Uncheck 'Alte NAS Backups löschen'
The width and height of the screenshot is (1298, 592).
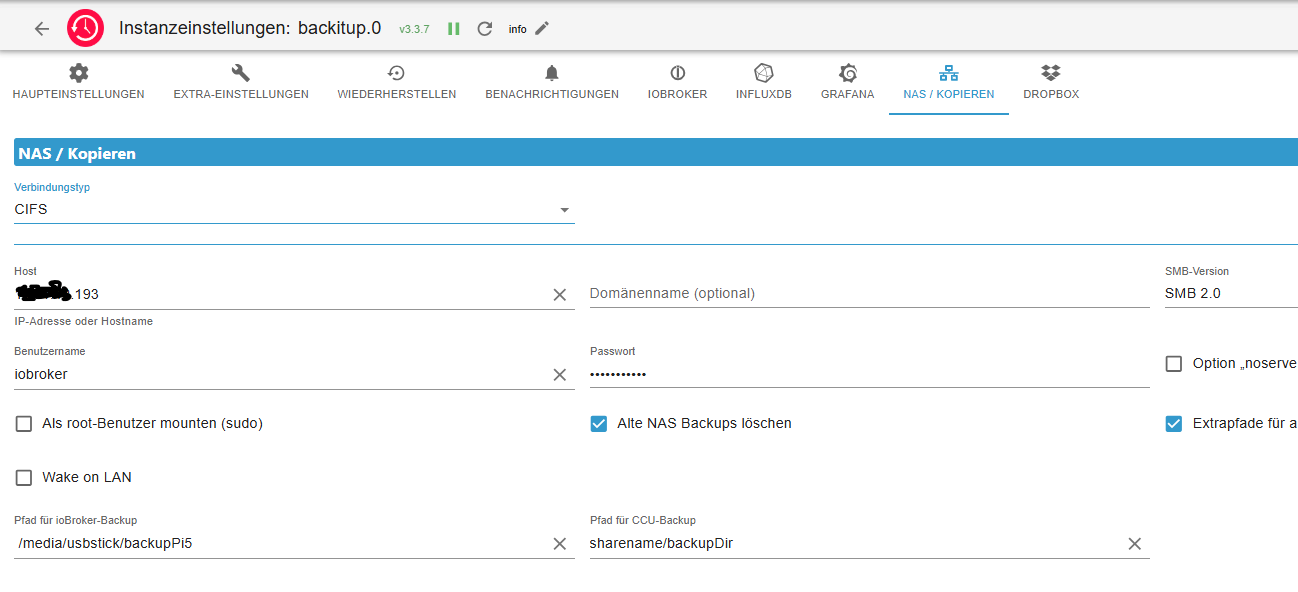tap(599, 424)
